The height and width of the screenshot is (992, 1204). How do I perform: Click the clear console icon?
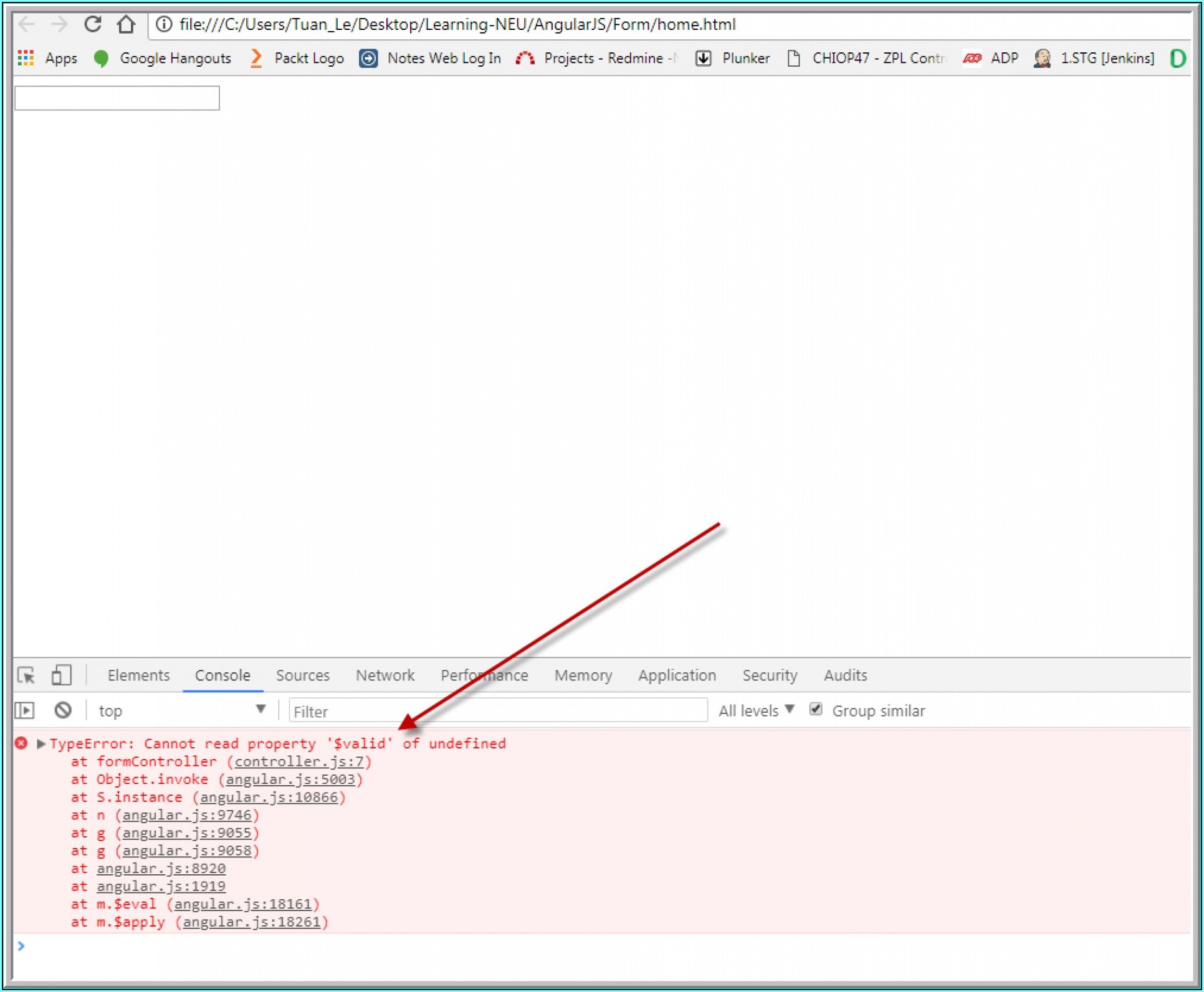click(63, 710)
